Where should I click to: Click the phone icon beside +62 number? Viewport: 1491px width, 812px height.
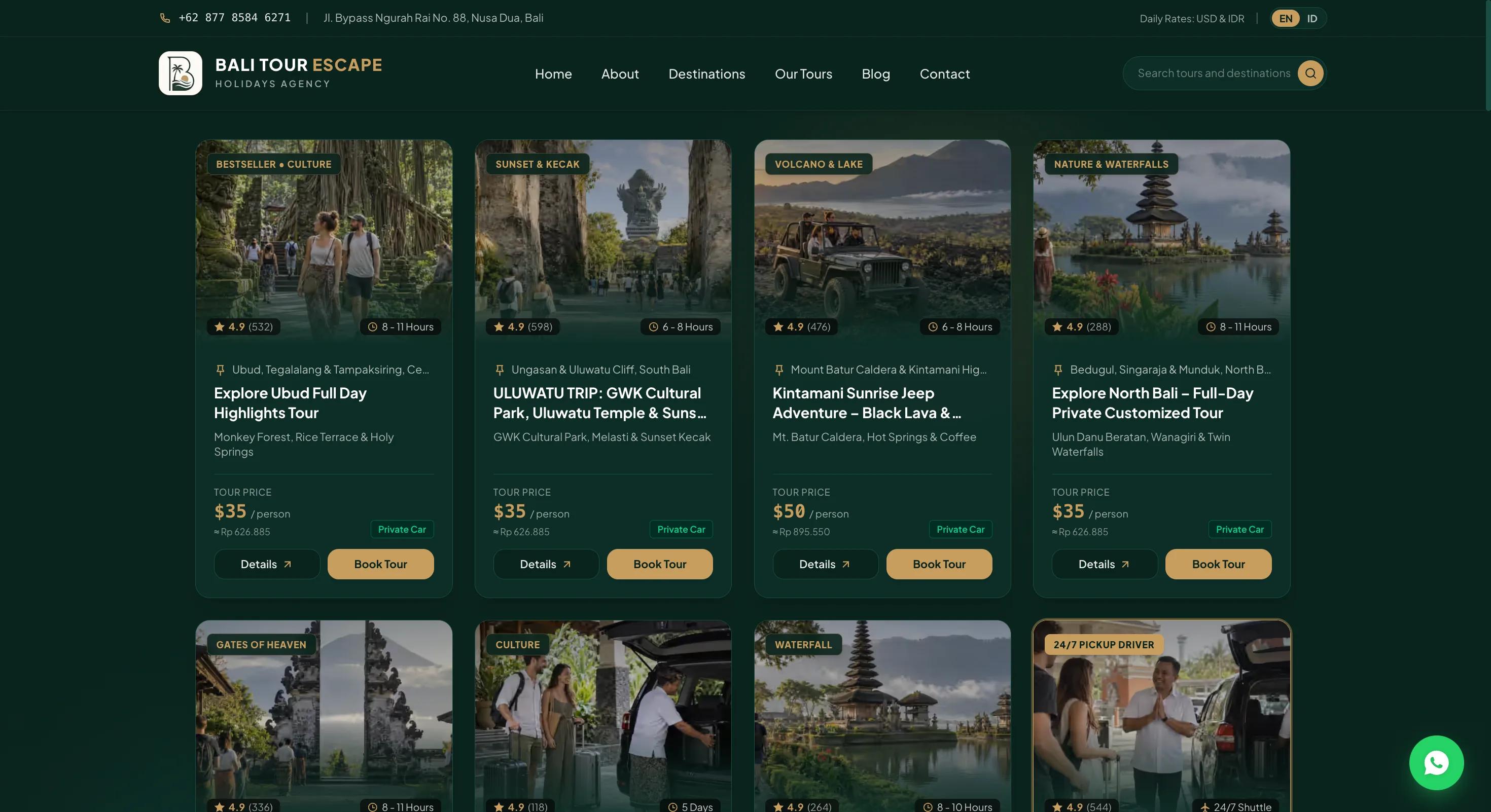[x=165, y=18]
